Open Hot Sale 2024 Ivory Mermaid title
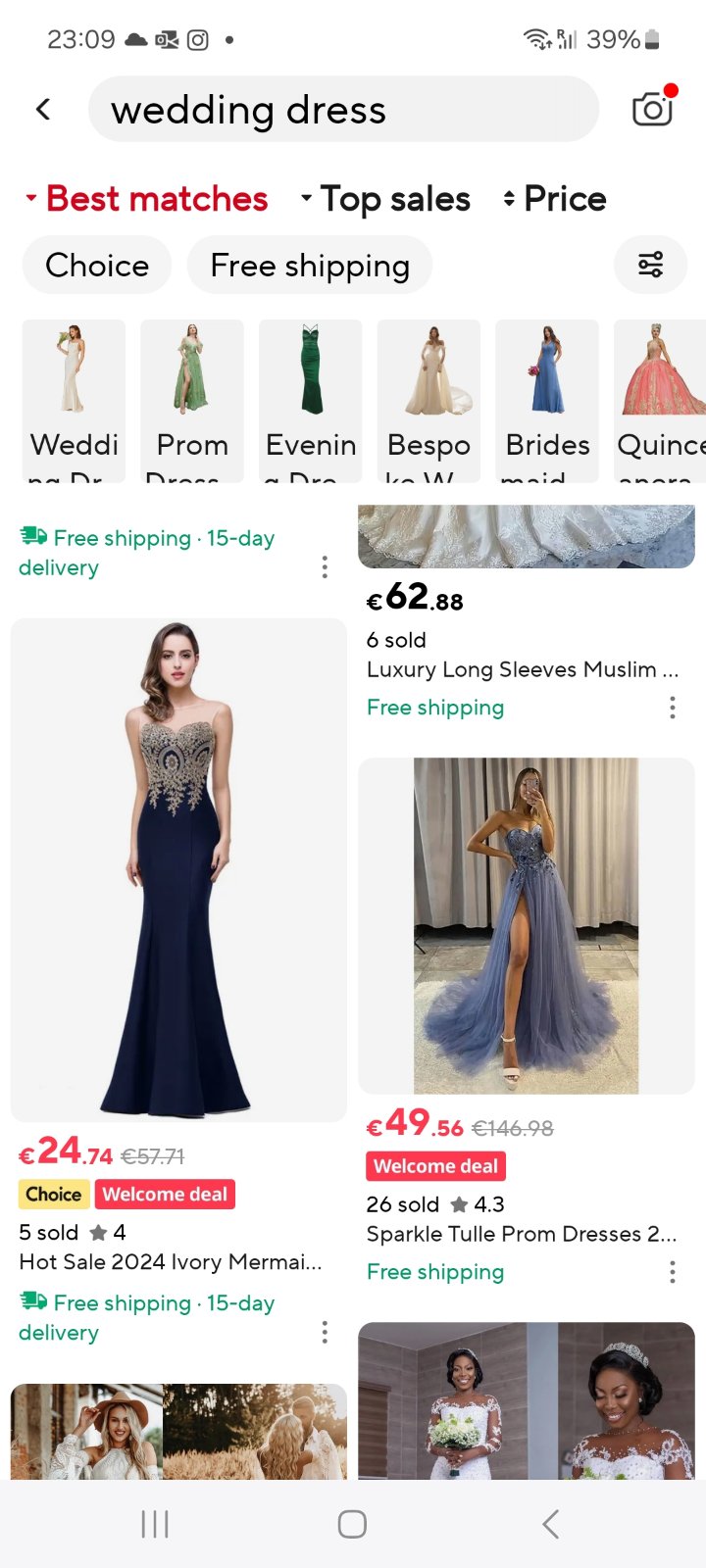The image size is (706, 1568). pyautogui.click(x=171, y=1261)
